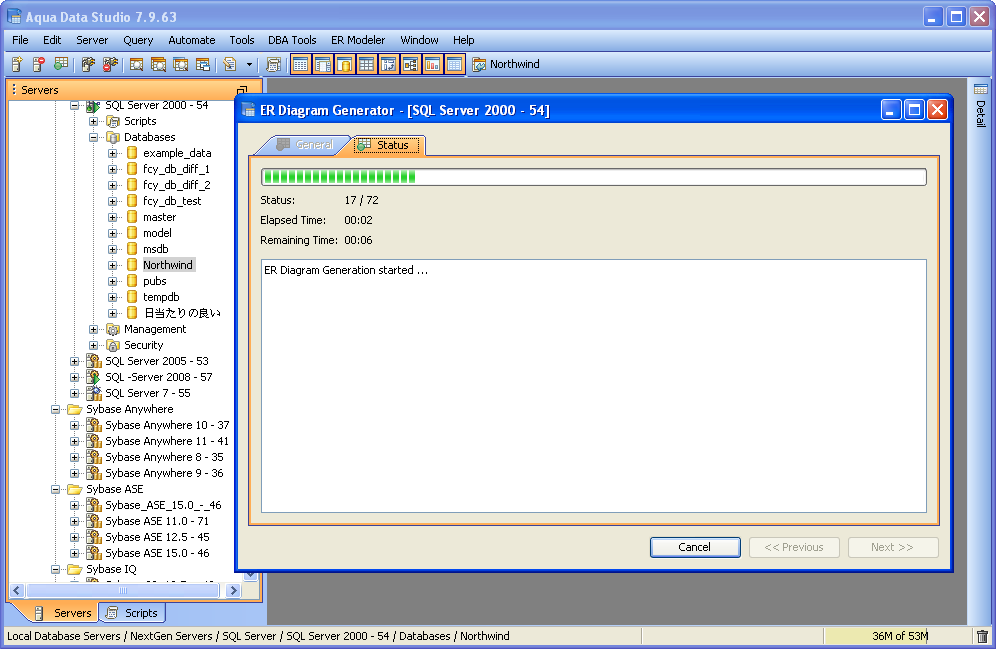Click the Servers panel horizontal scrollbar left arrow

click(17, 591)
